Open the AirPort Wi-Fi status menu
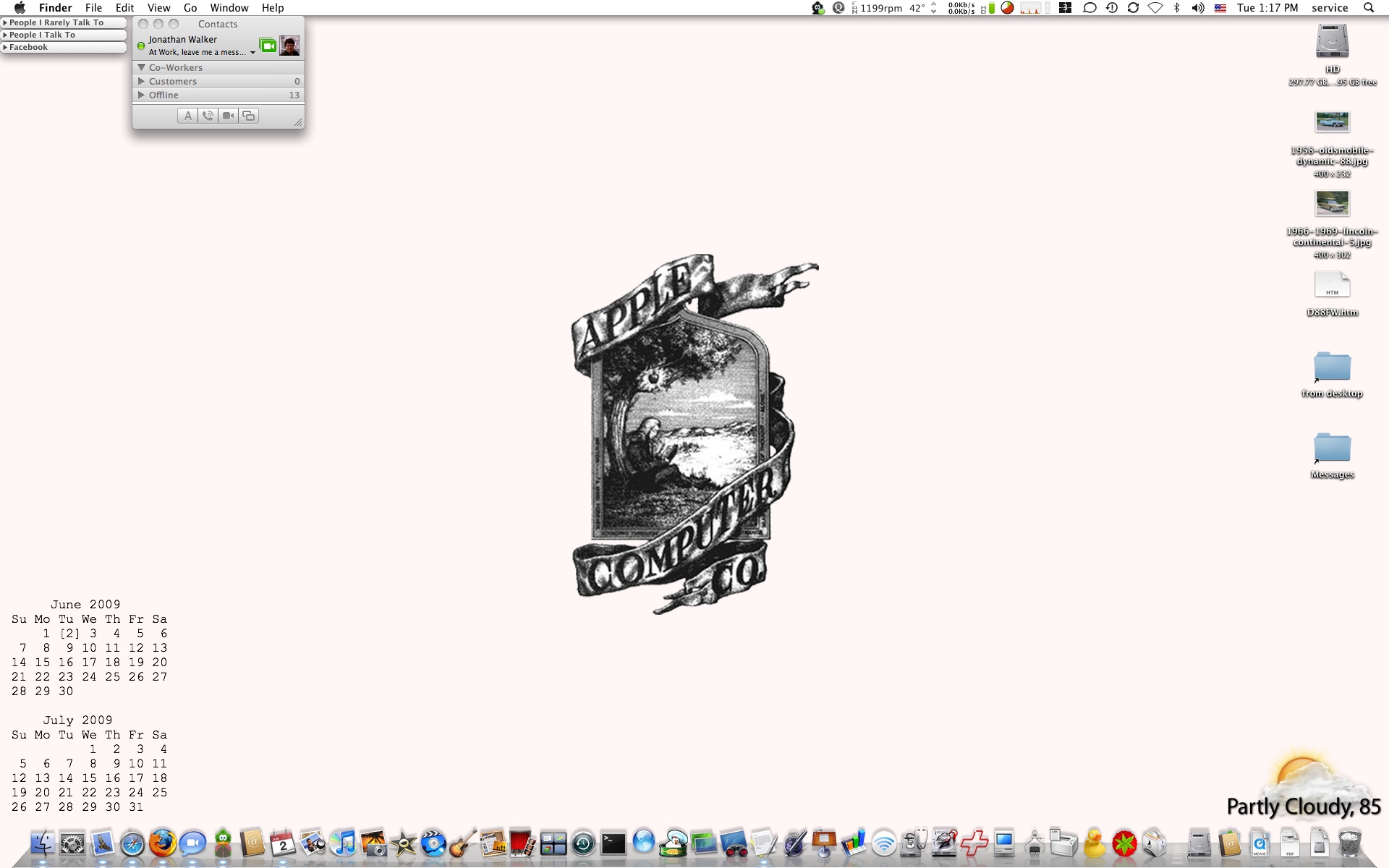The image size is (1389, 868). pyautogui.click(x=1155, y=8)
